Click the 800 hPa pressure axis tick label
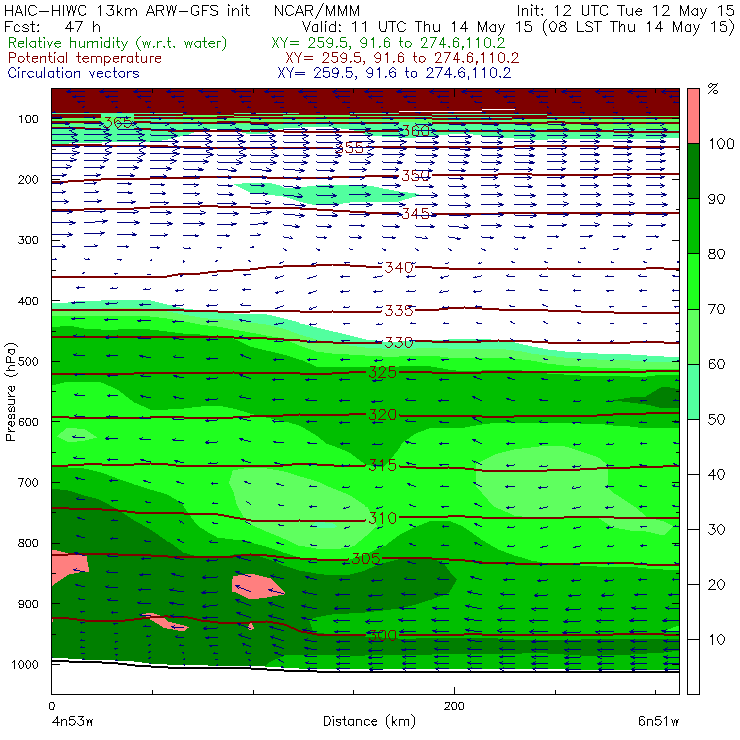The height and width of the screenshot is (740, 740). 28,543
